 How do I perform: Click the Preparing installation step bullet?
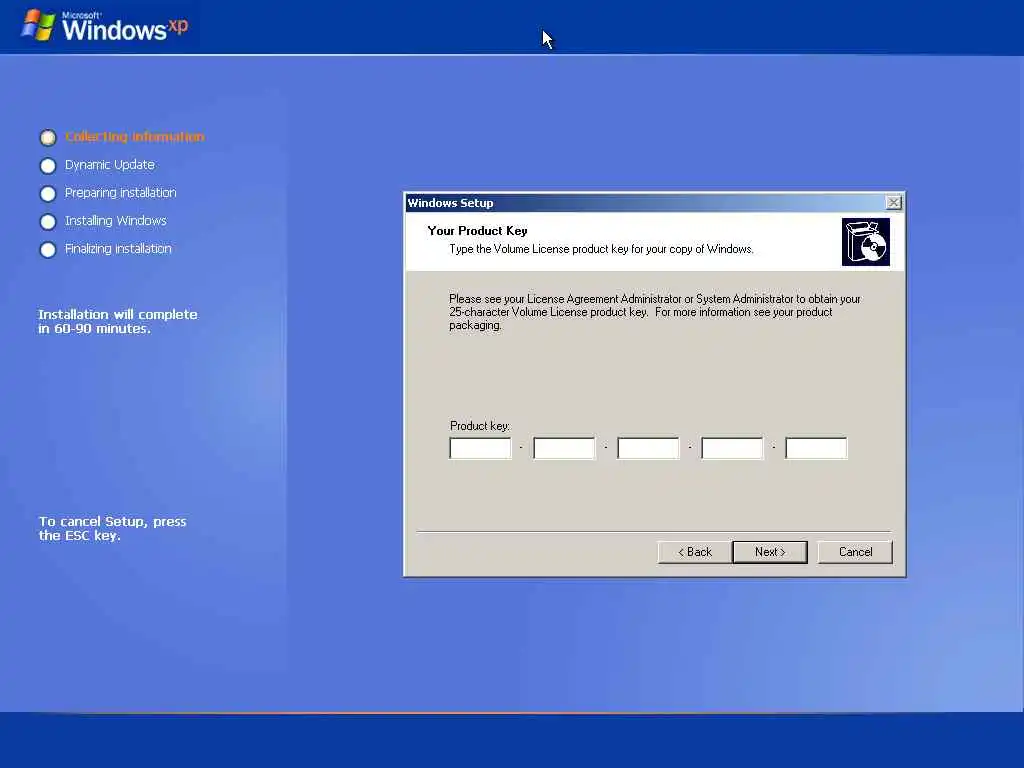pyautogui.click(x=48, y=194)
